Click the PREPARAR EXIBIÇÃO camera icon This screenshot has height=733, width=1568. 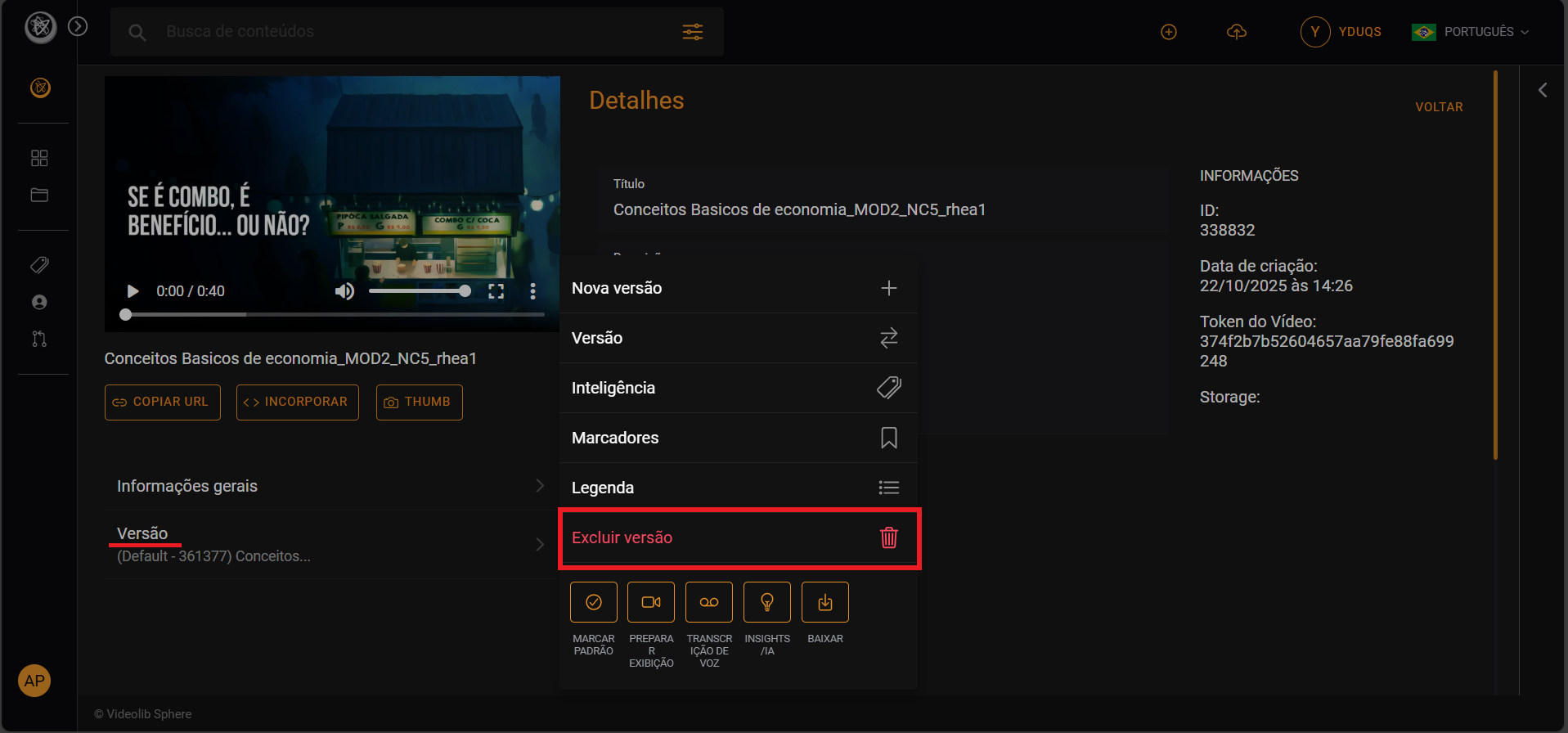tap(651, 602)
